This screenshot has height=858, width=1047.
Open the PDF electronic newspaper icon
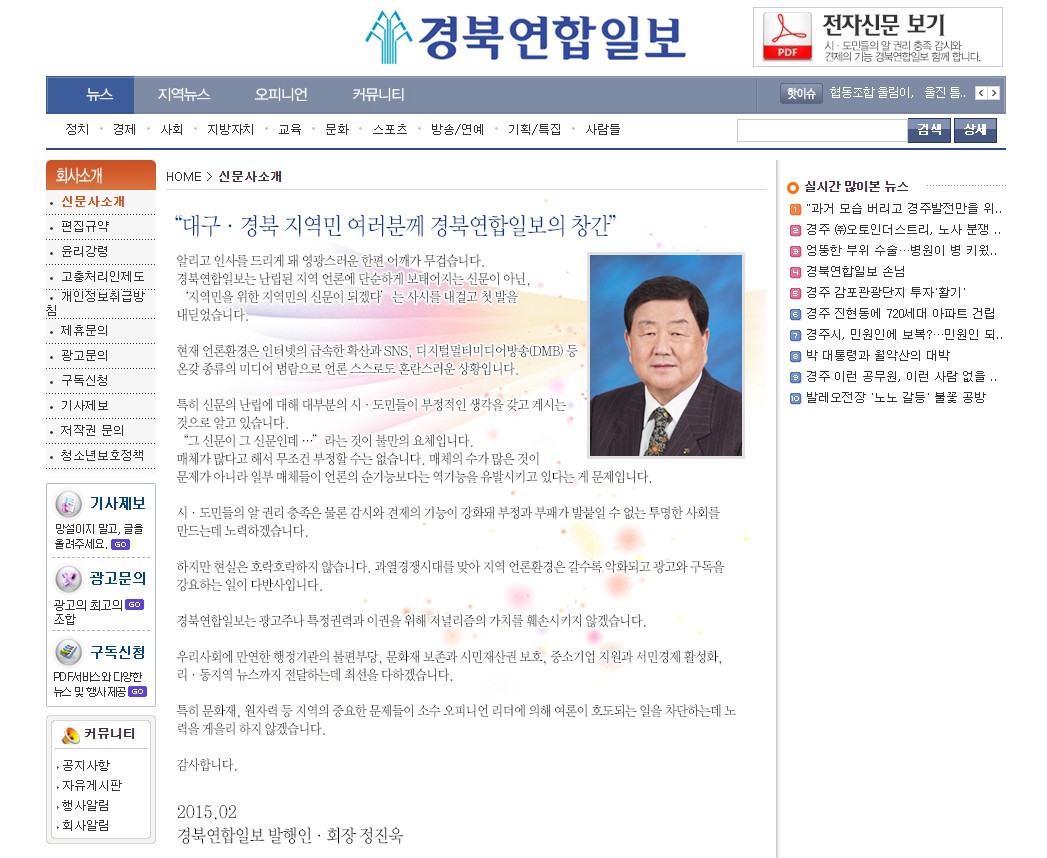point(787,37)
